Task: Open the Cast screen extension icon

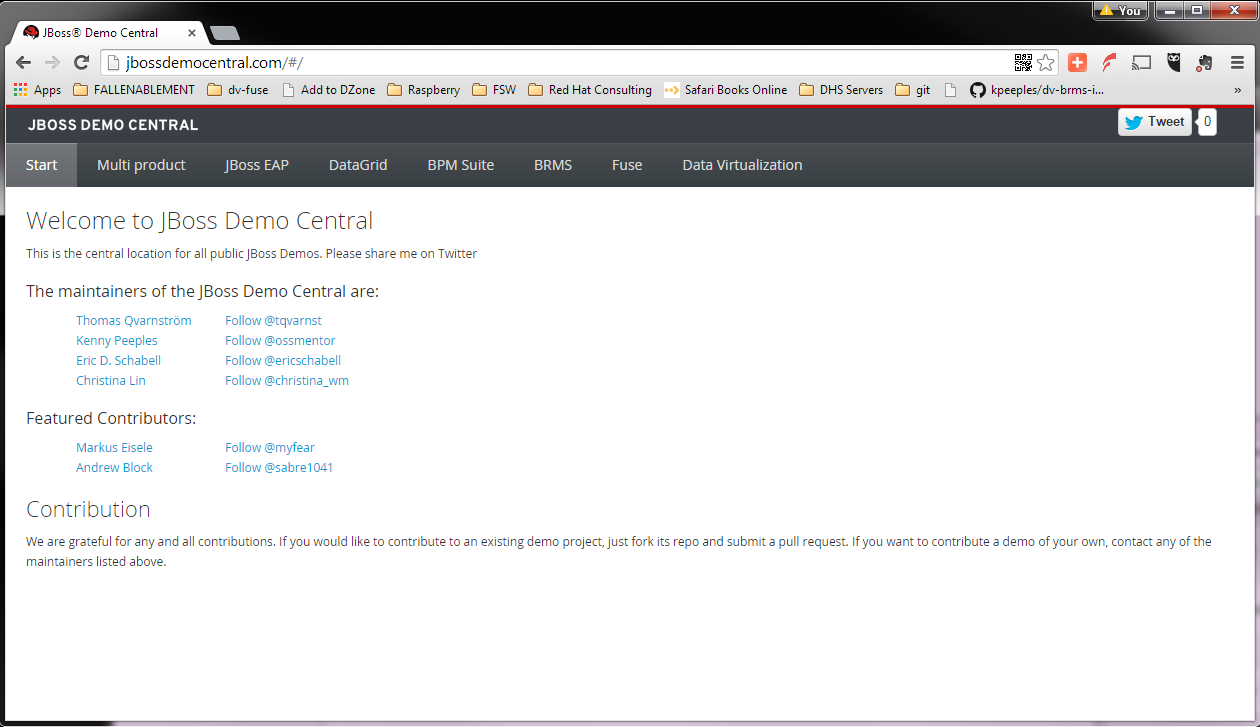Action: tap(1141, 63)
